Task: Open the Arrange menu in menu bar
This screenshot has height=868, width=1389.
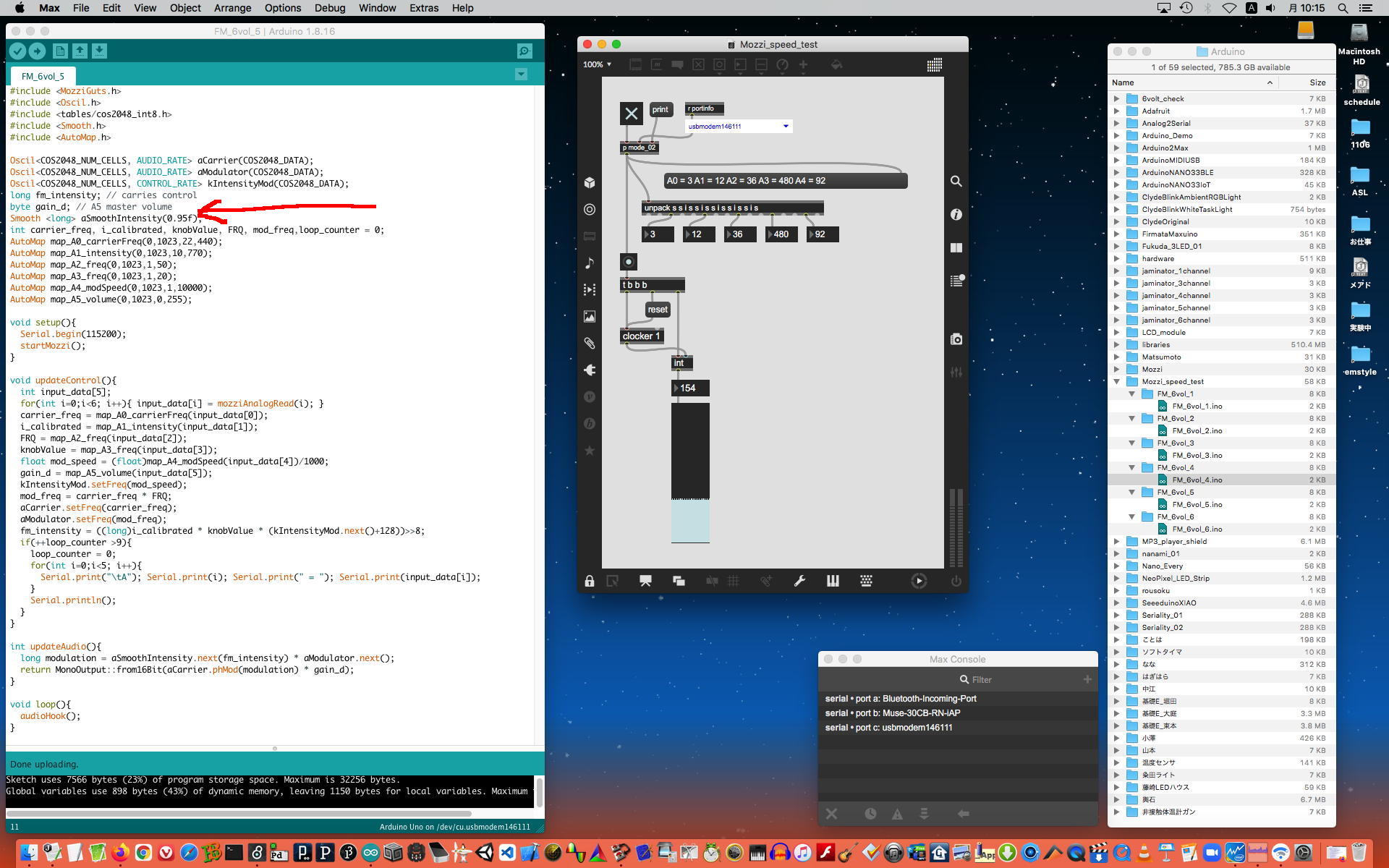Action: pyautogui.click(x=232, y=8)
